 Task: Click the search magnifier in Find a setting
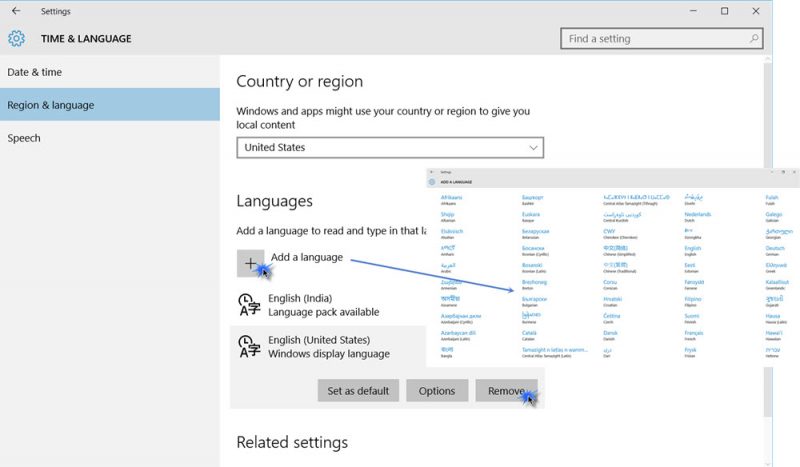754,38
